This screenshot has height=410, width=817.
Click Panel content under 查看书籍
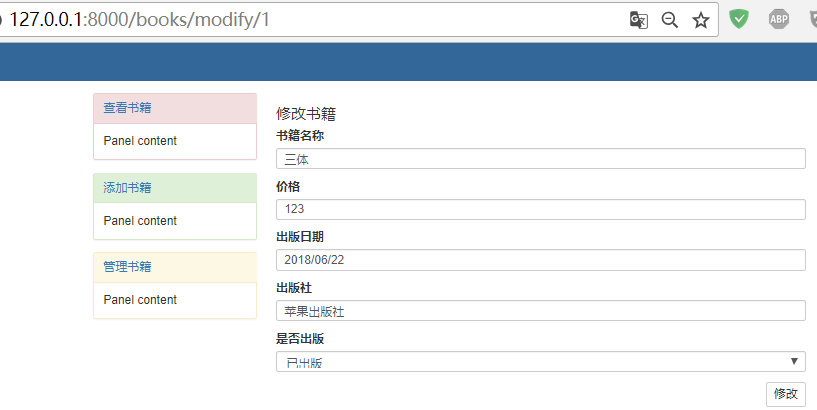(140, 141)
